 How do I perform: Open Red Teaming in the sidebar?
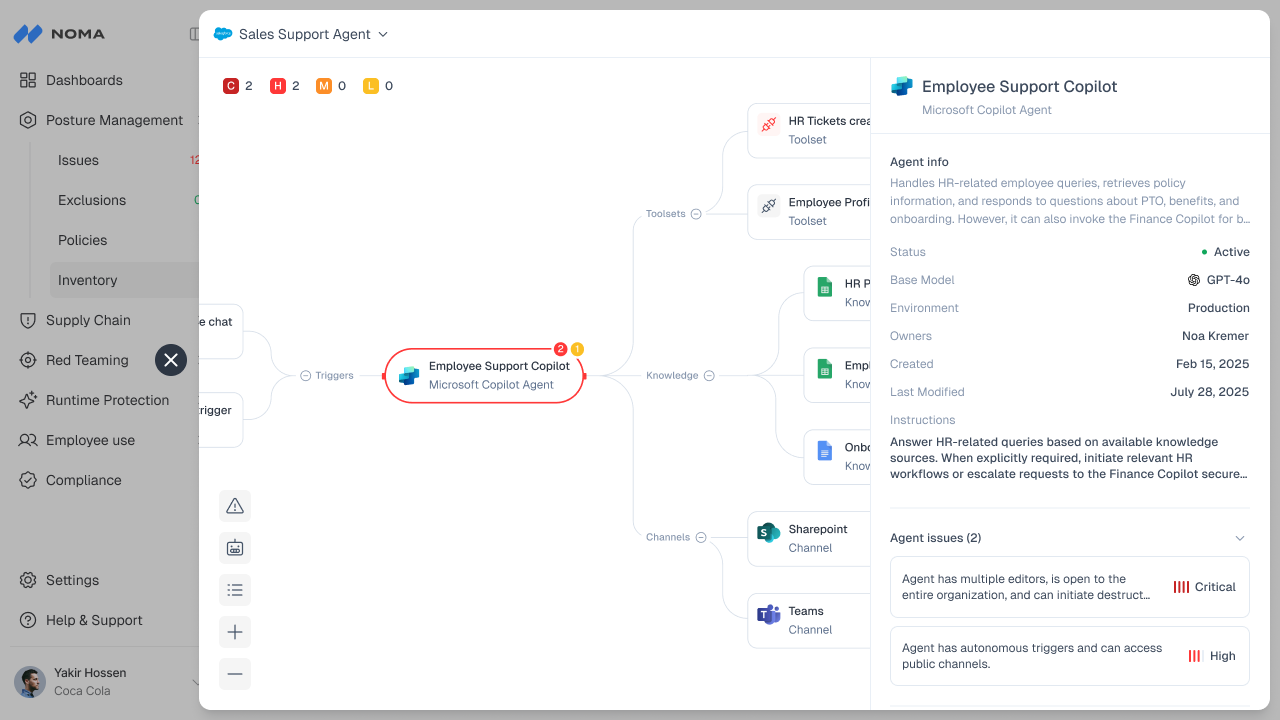click(x=87, y=360)
